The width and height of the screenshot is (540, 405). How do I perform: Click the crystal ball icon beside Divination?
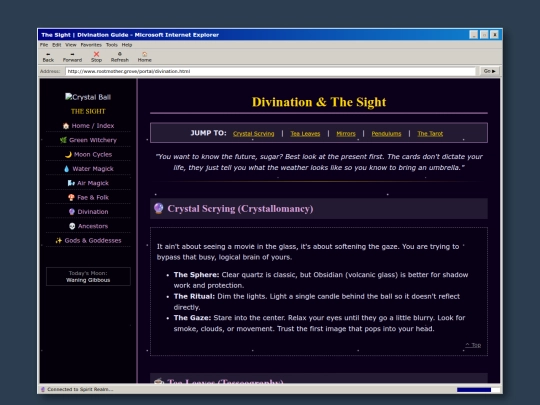click(72, 212)
